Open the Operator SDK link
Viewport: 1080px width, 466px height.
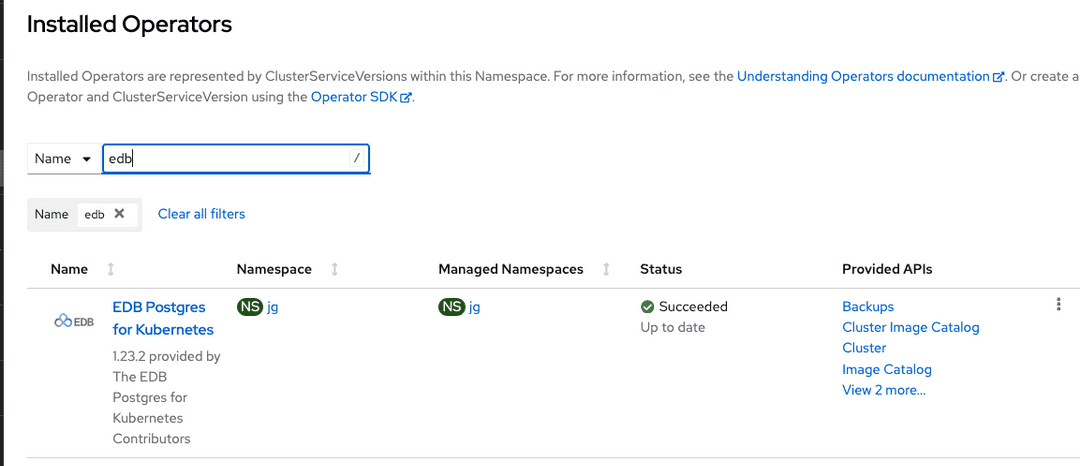354,97
